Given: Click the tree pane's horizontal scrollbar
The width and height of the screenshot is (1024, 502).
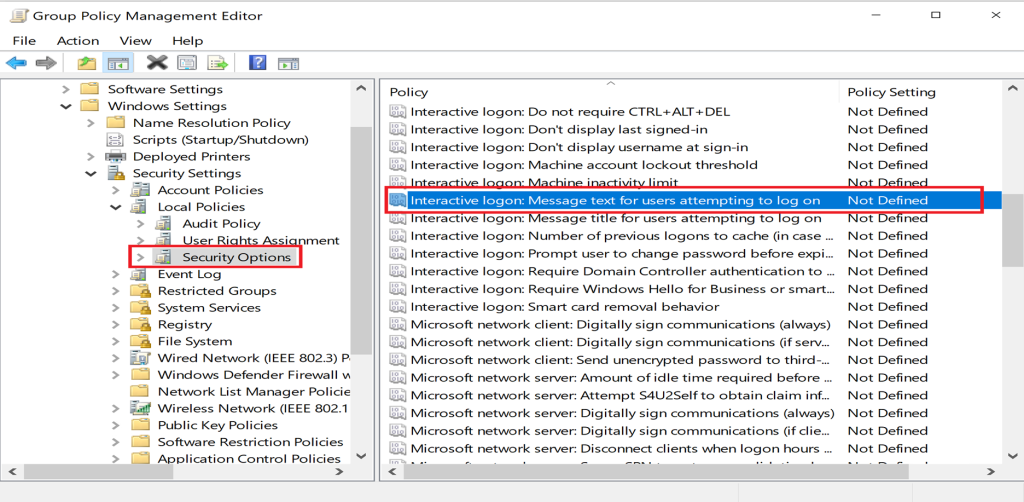Looking at the screenshot, I should click(x=180, y=471).
